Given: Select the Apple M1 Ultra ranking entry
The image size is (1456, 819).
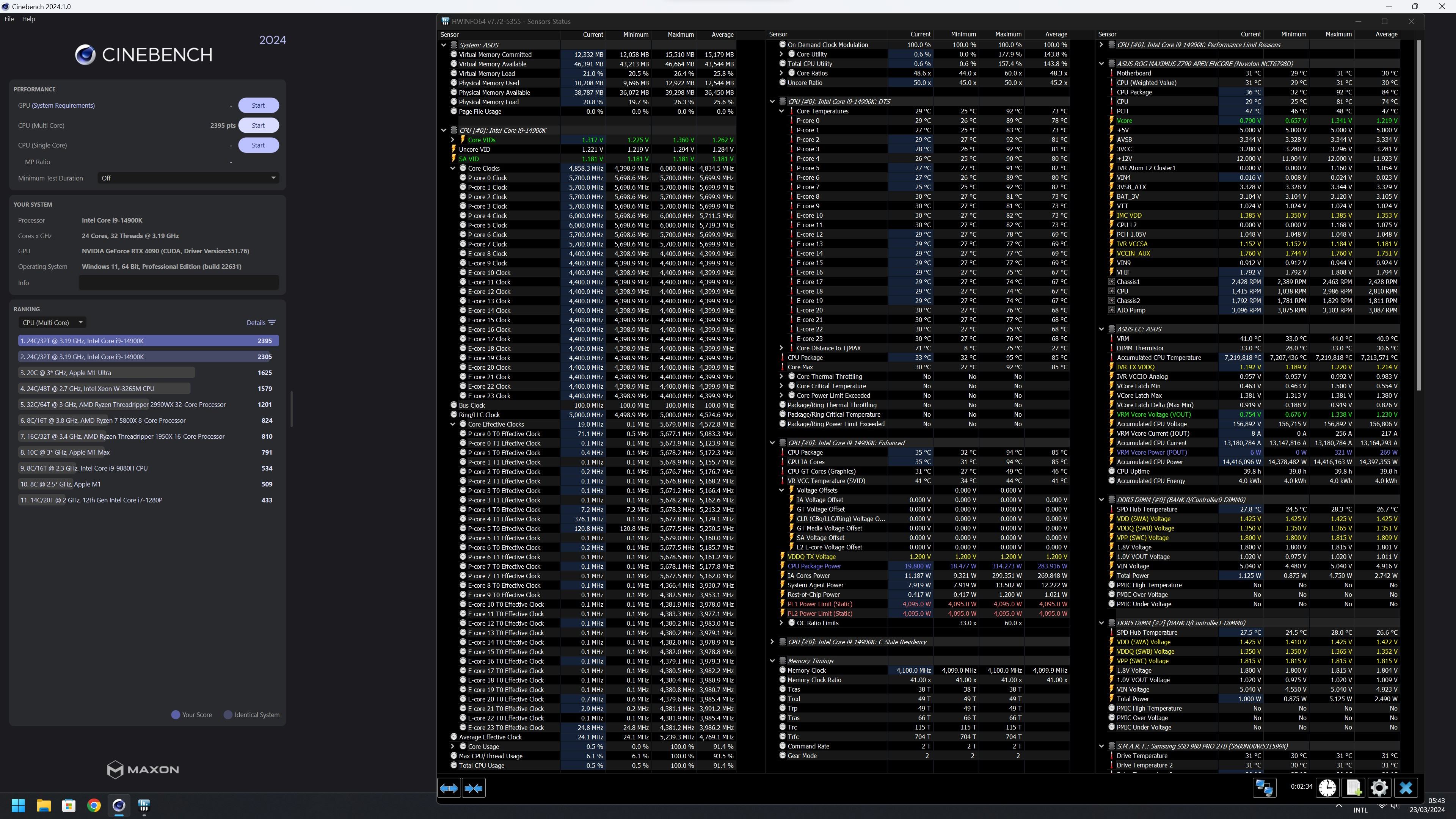Looking at the screenshot, I should tap(148, 373).
